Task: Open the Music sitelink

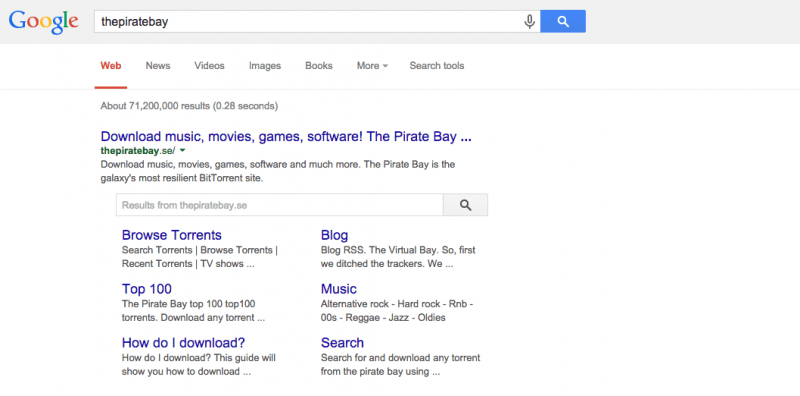Action: coord(338,289)
